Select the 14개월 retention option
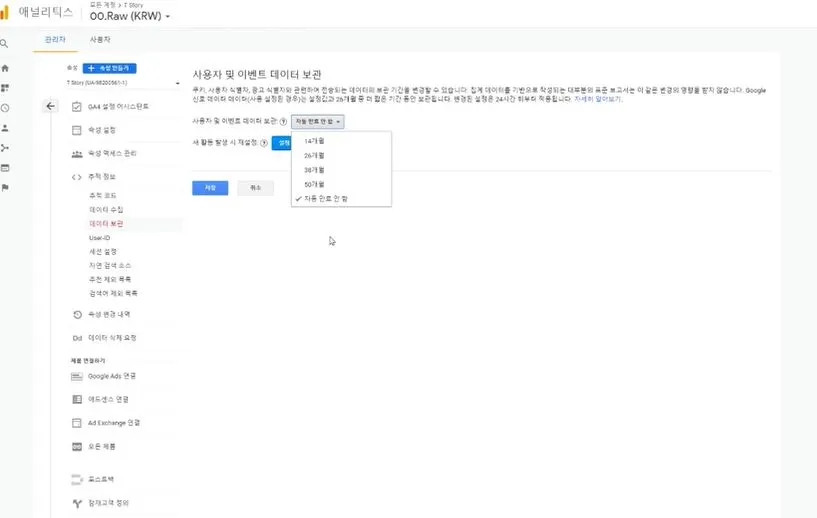Screen dimensions: 817x518 click(341, 141)
